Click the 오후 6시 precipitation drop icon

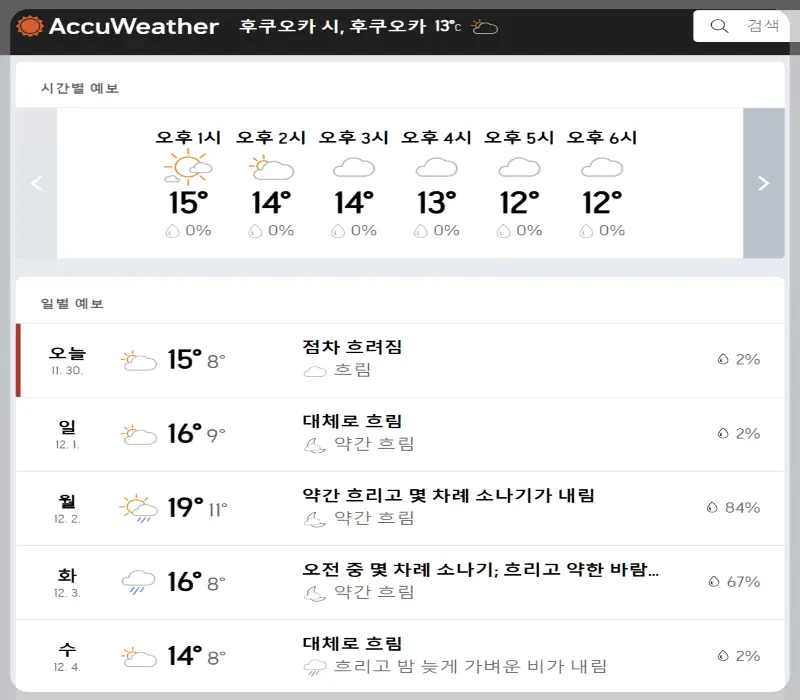(586, 231)
